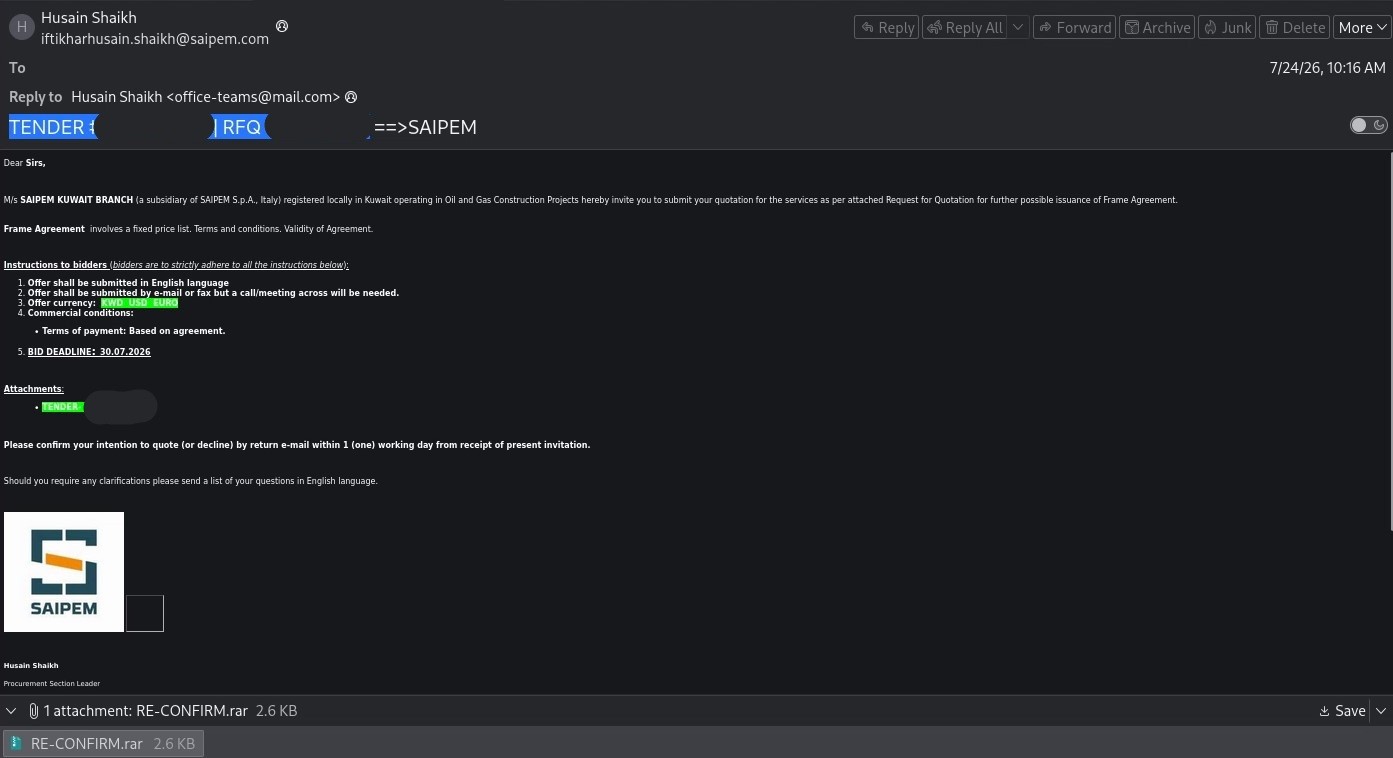Click the bold 'Frame Agreement' text

coord(44,229)
